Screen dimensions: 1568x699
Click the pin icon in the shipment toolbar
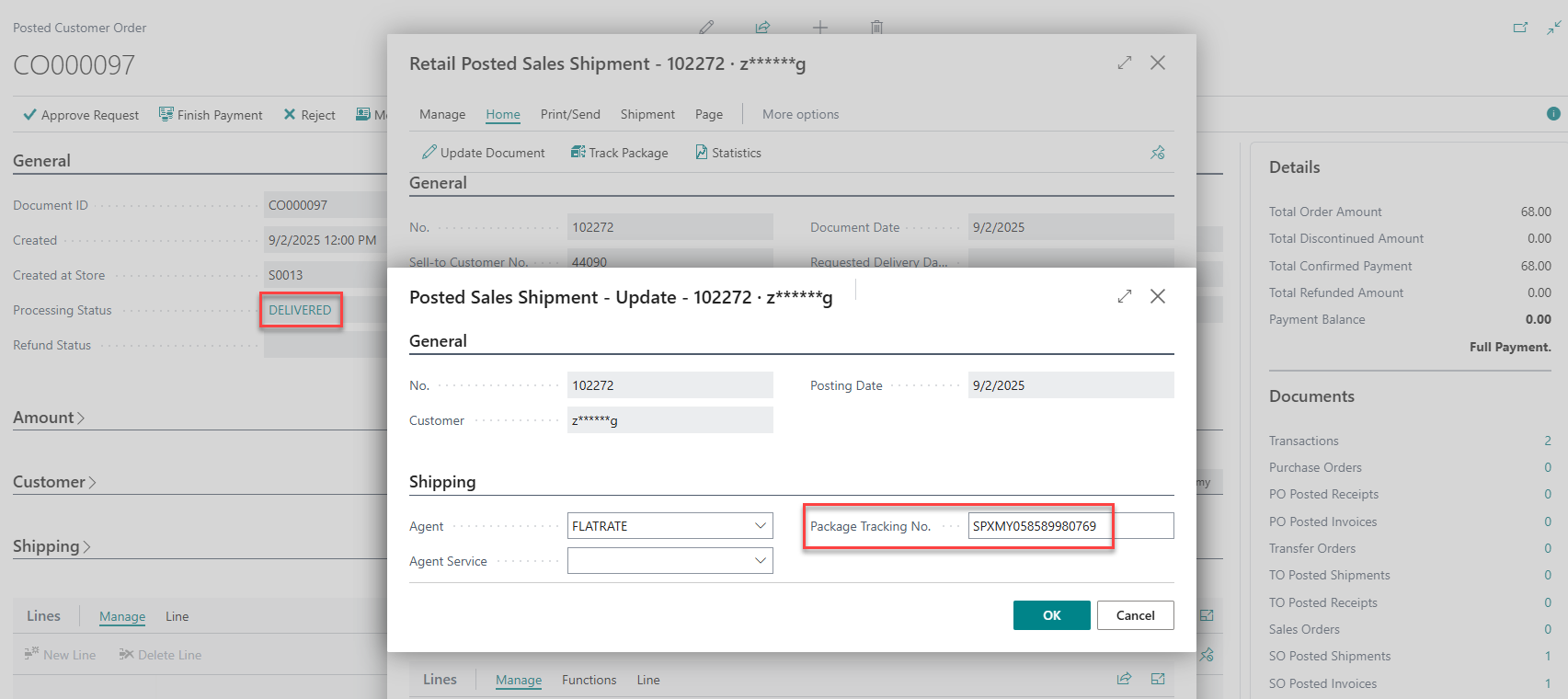pyautogui.click(x=1157, y=153)
